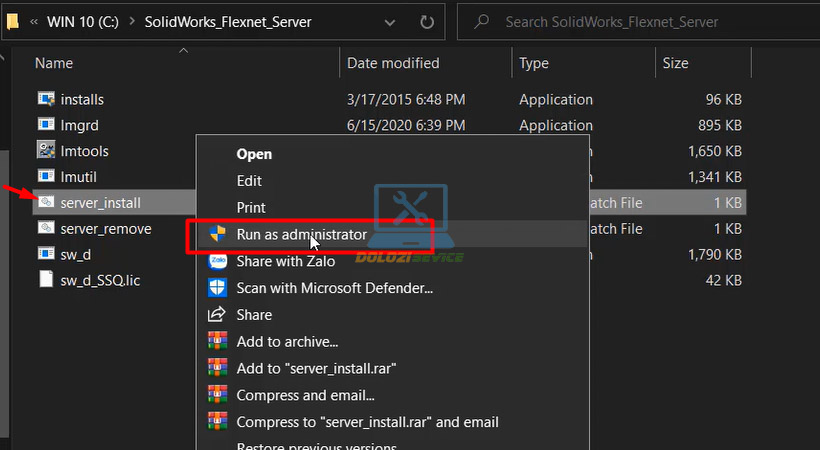Screen dimensions: 820x450
Task: Sort files by Date modified column
Action: coord(393,63)
